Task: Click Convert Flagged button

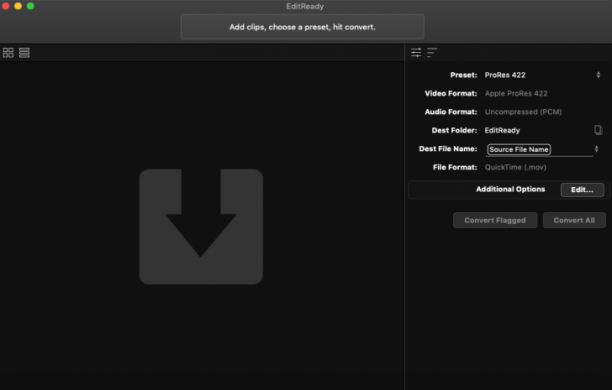Action: 495,220
